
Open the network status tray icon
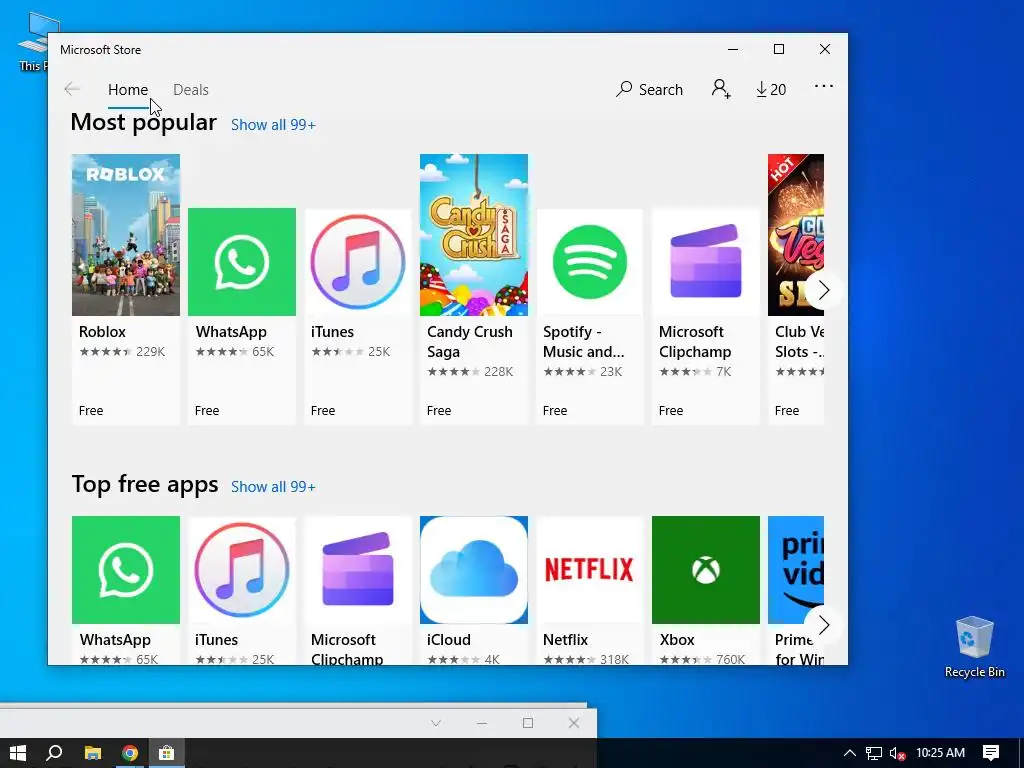coord(874,753)
